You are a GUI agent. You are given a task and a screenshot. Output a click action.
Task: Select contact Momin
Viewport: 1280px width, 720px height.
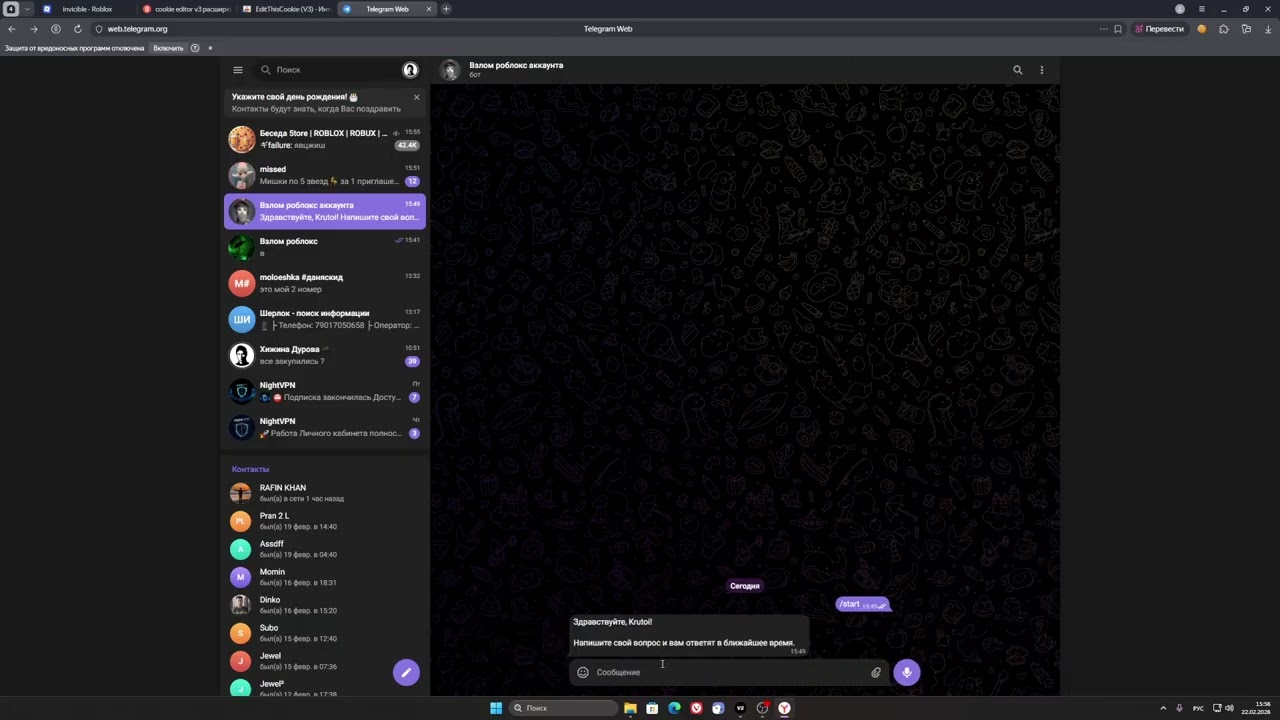point(325,577)
